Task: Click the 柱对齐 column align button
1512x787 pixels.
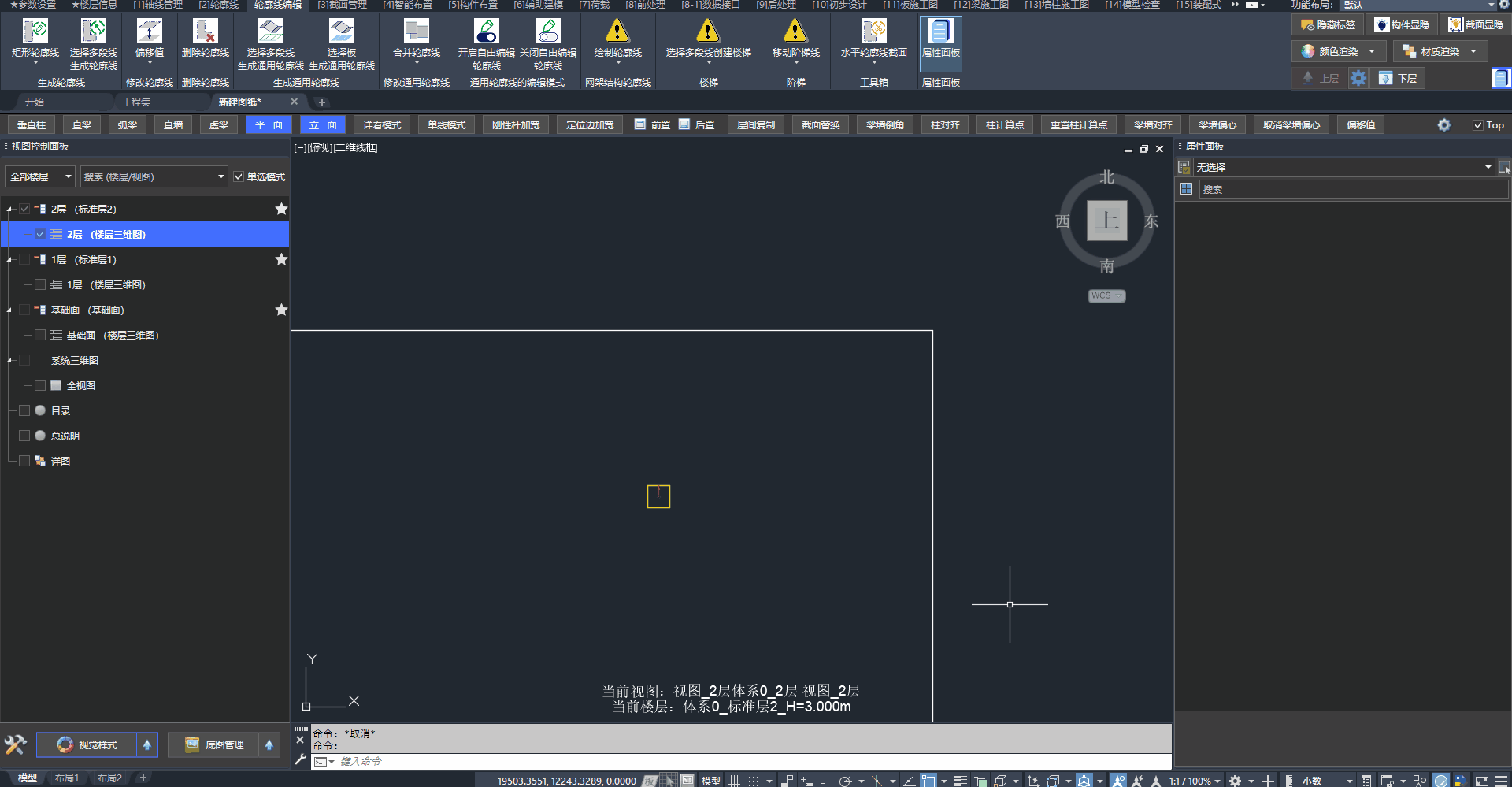Action: pyautogui.click(x=944, y=125)
